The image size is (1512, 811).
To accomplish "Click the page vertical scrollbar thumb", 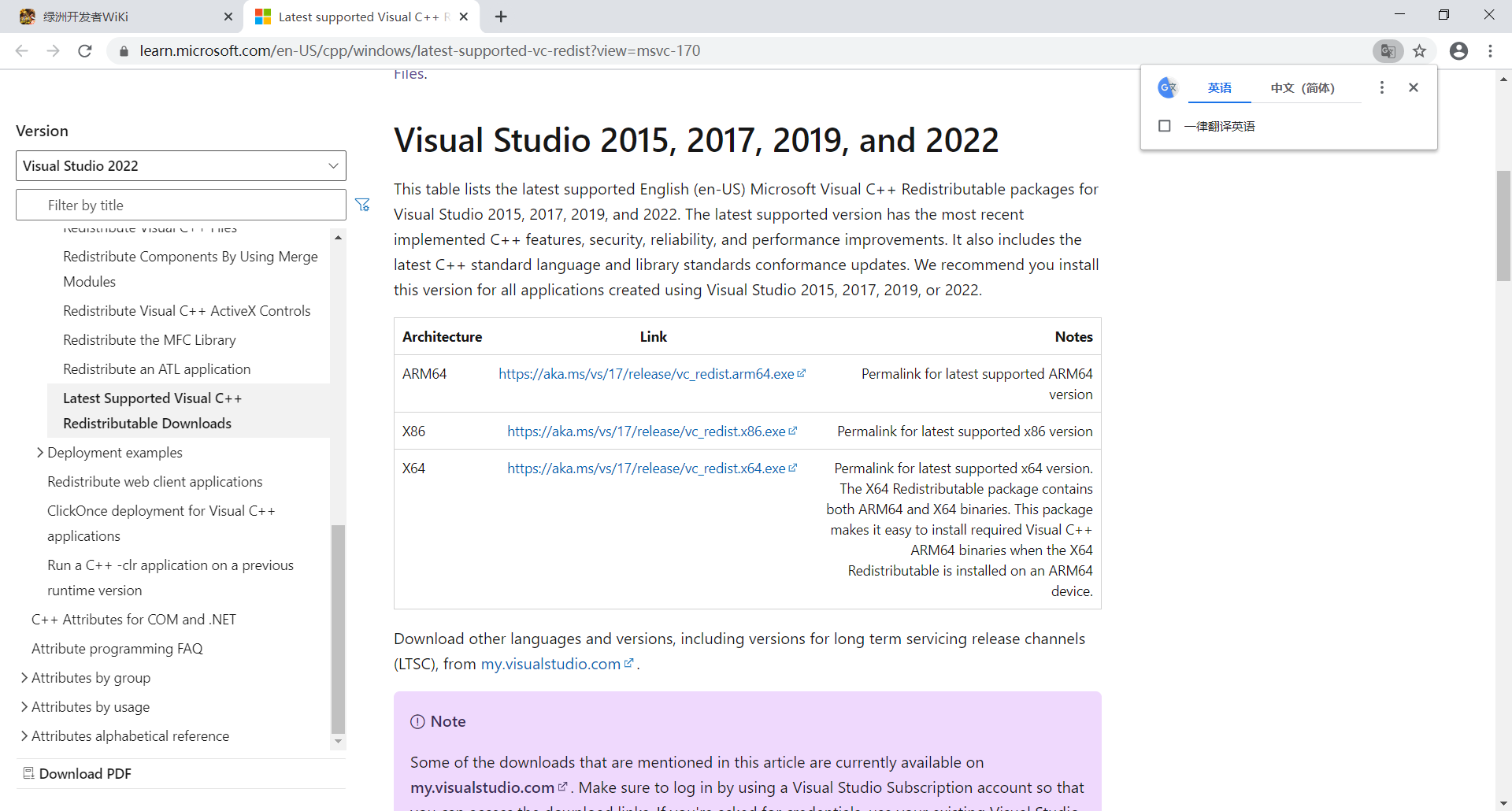I will pos(1503,226).
